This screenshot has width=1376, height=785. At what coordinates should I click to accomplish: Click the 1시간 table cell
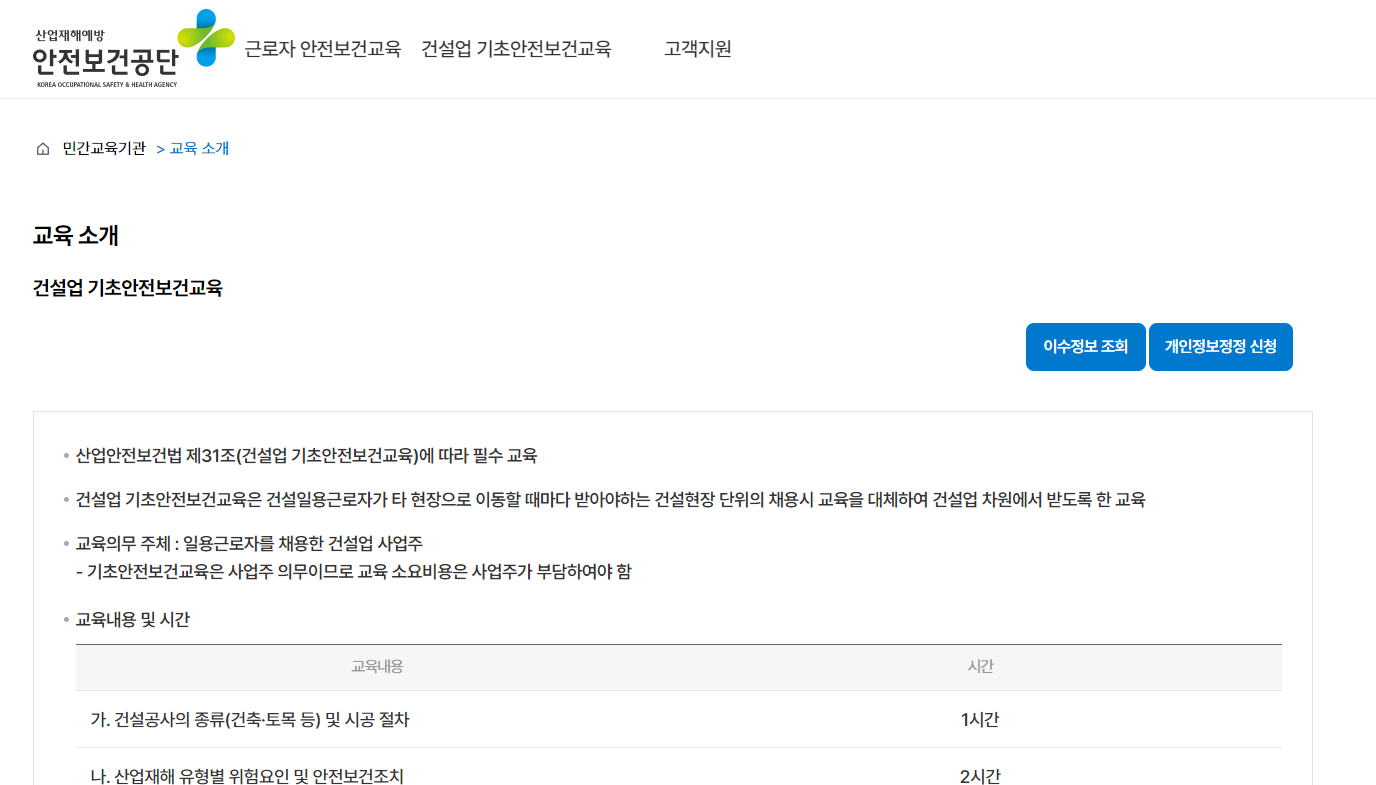tap(980, 720)
